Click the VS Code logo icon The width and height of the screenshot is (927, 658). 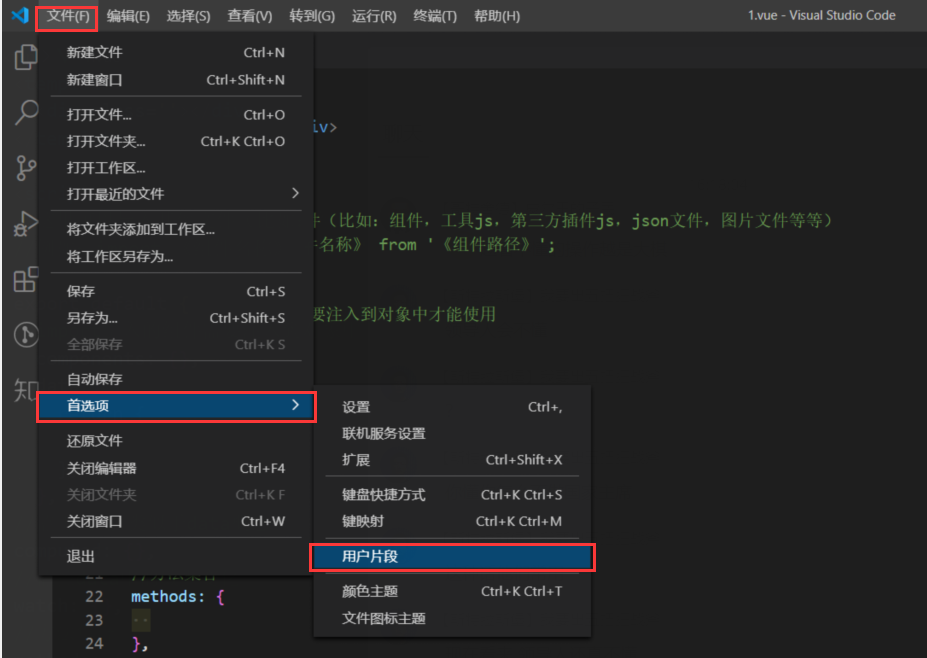coord(20,15)
